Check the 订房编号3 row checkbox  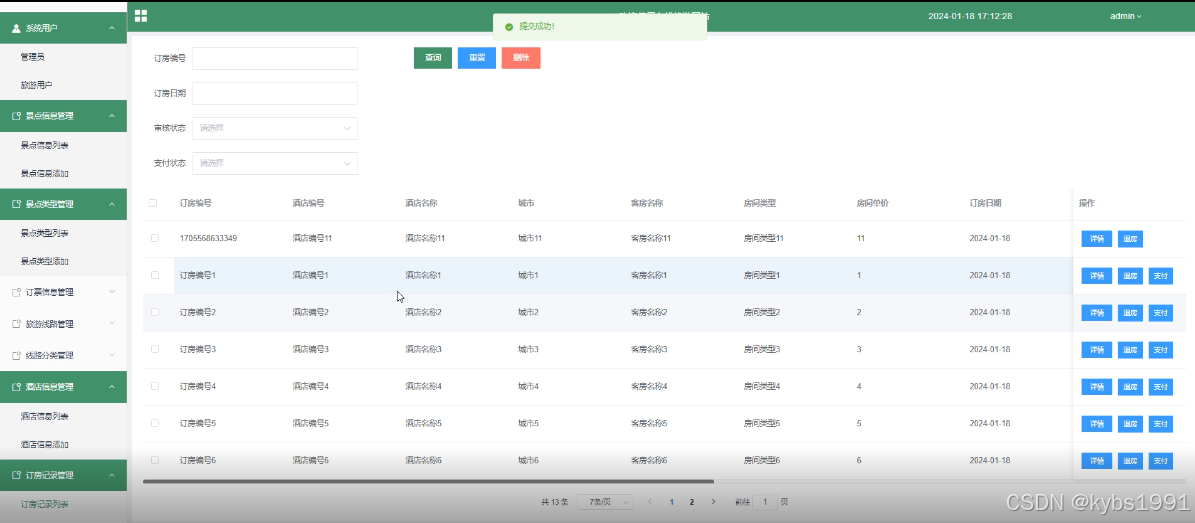155,348
